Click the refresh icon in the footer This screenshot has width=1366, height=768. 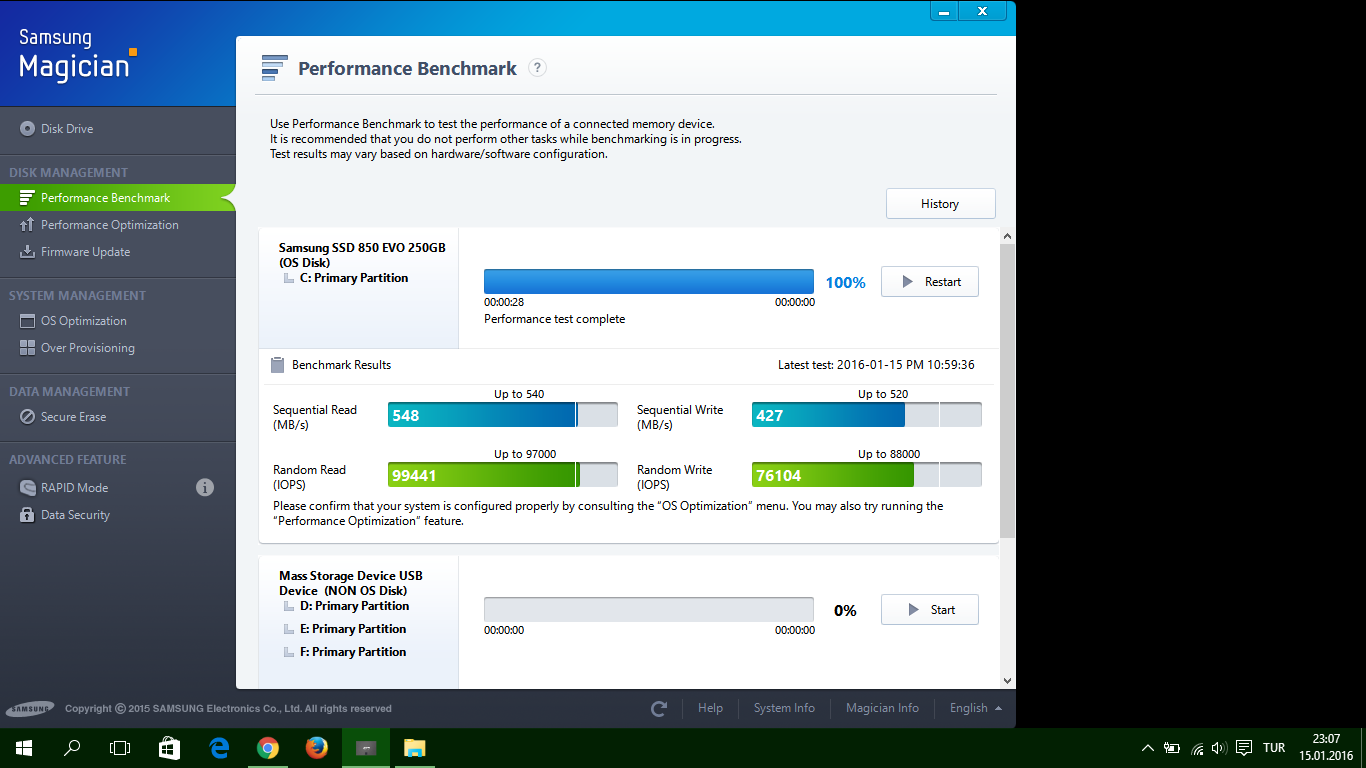[x=658, y=708]
